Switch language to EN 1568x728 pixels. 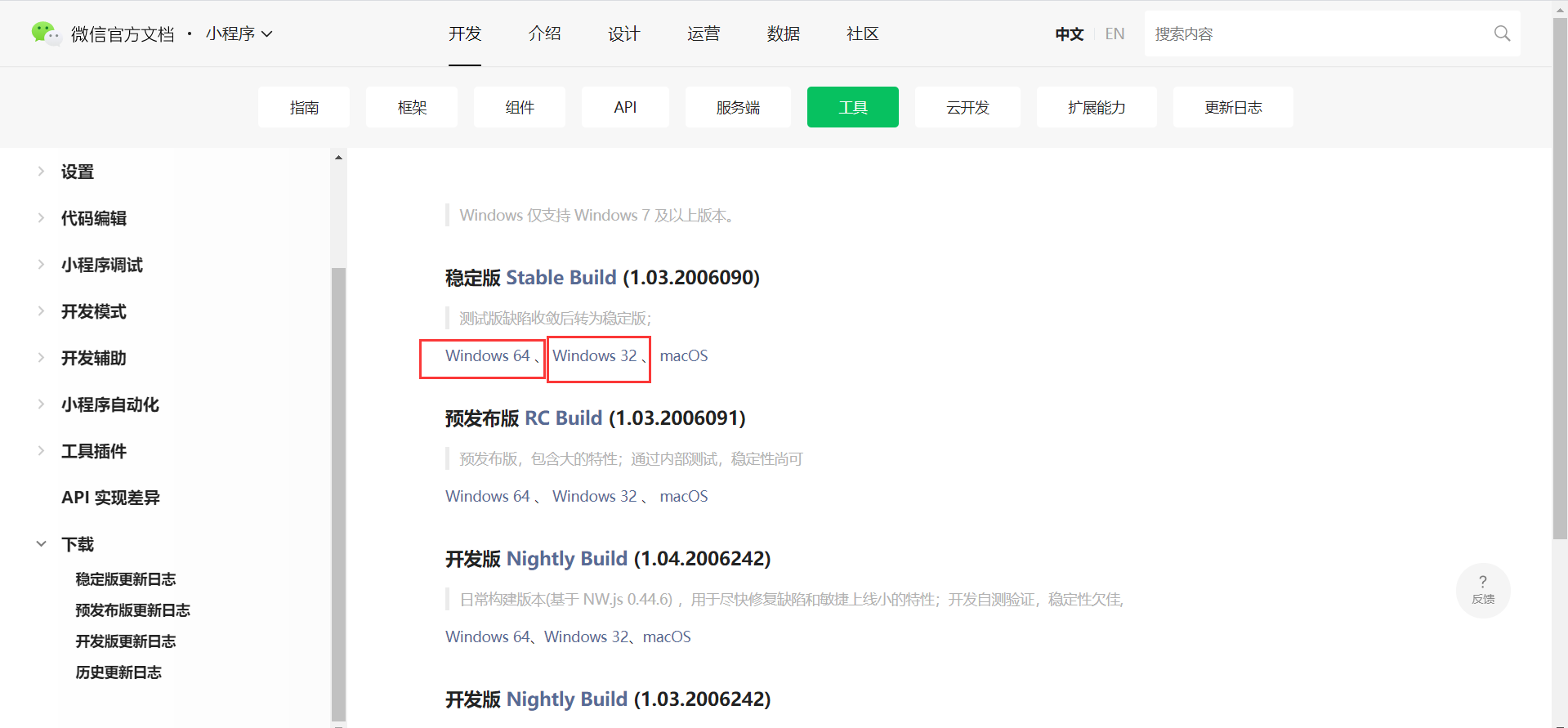(x=1115, y=33)
